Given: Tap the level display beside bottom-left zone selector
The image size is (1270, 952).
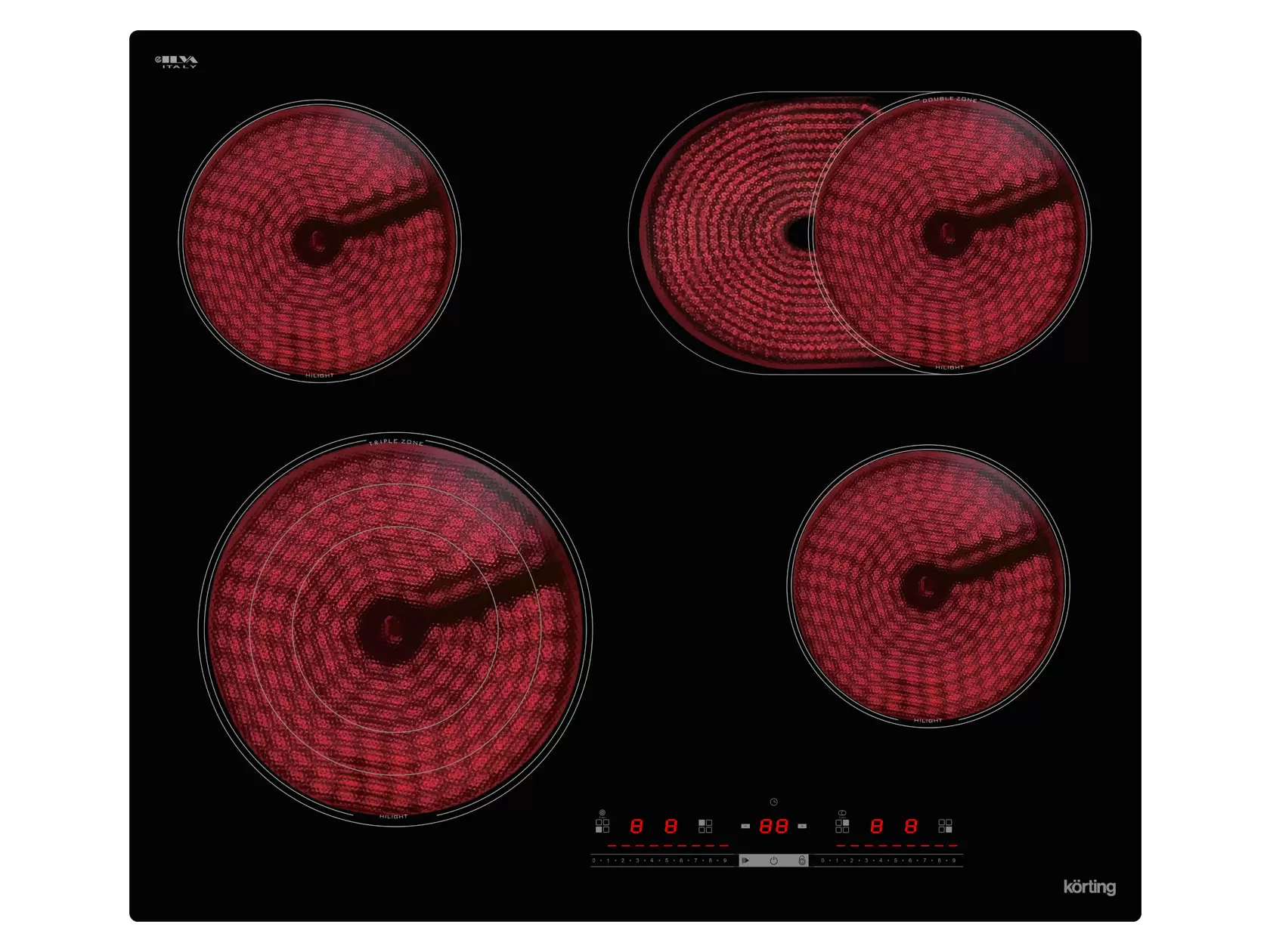Looking at the screenshot, I should (x=637, y=827).
